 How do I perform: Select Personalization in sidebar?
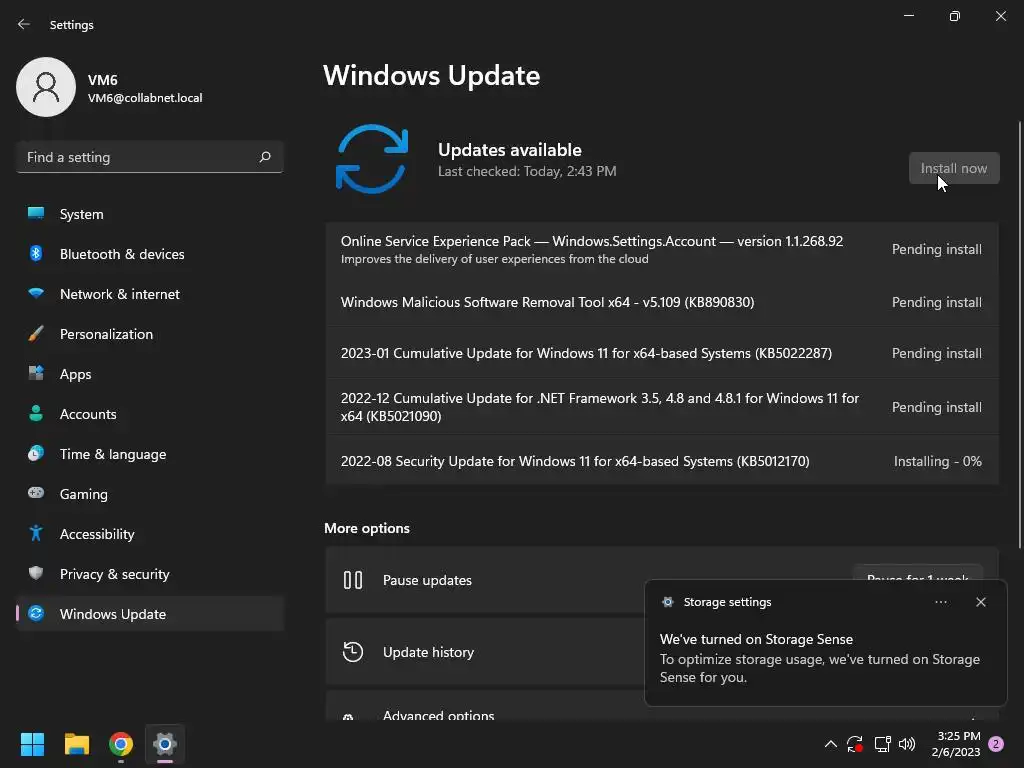click(x=150, y=334)
